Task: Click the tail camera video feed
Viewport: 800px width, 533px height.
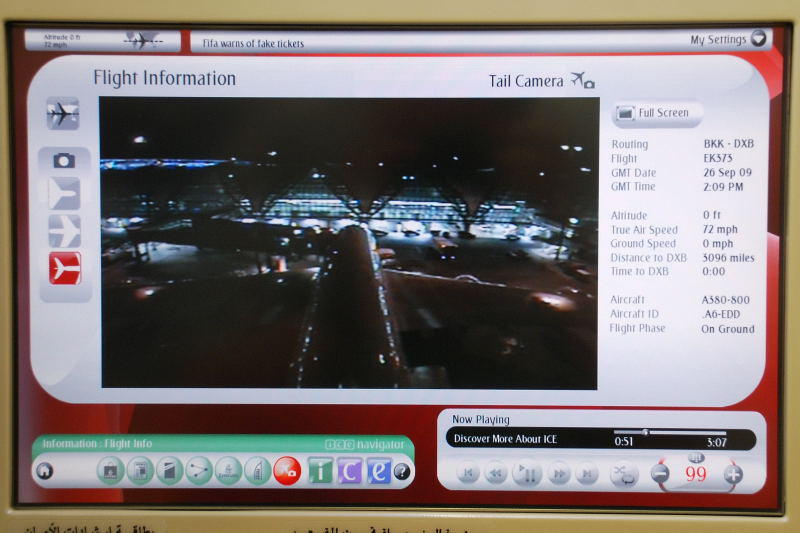Action: 349,243
